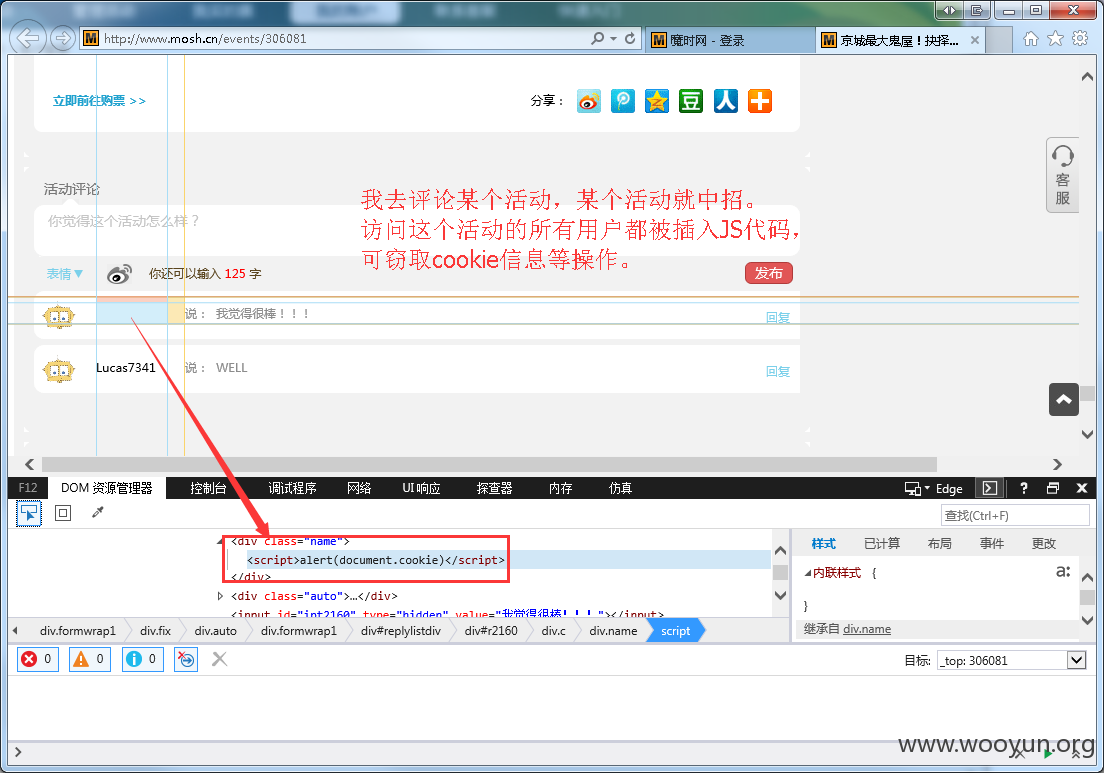Screen dimensions: 1104x773
Task: Open the 表情 emoticon dropdown
Action: point(65,274)
